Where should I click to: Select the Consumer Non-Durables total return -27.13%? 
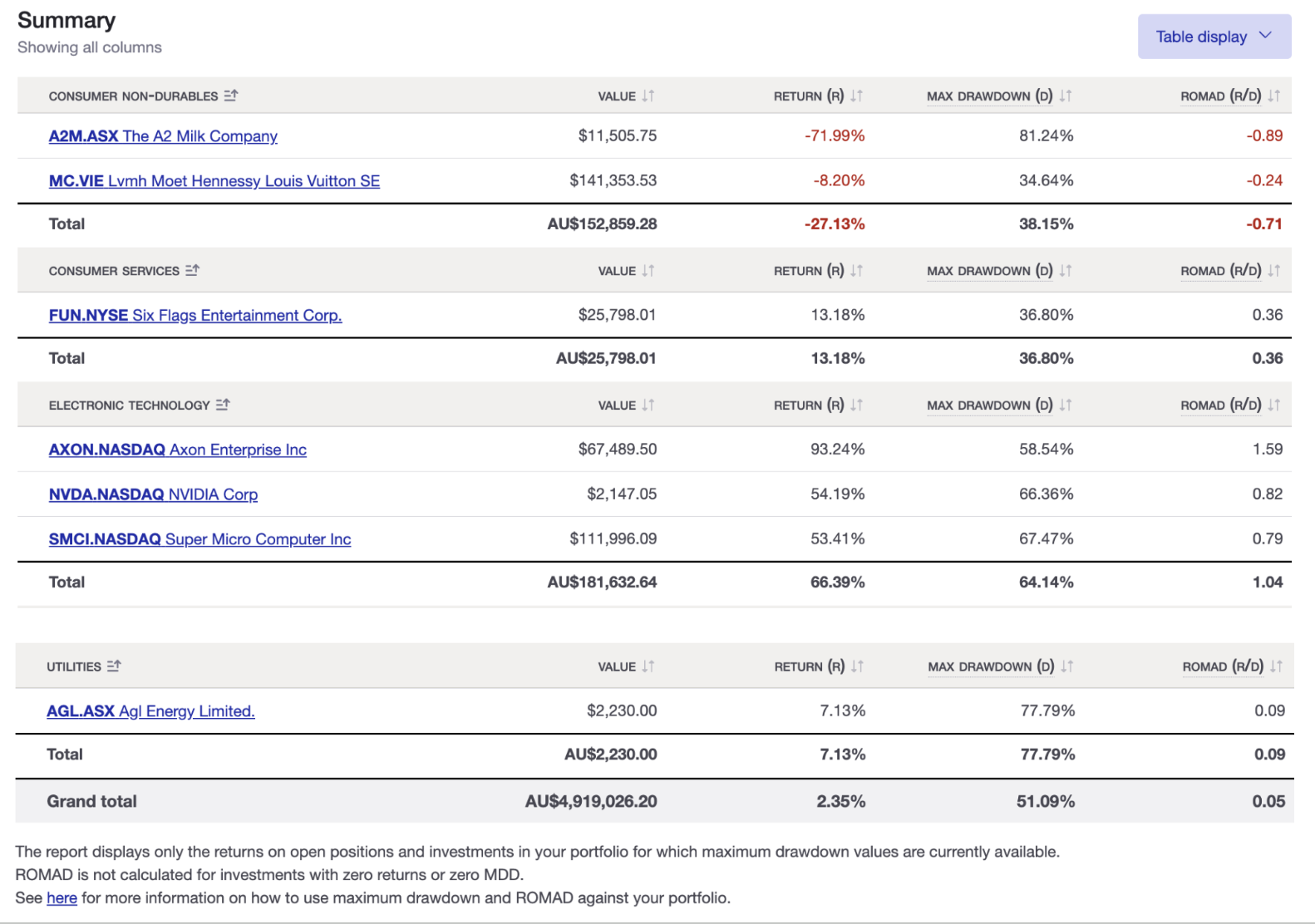point(835,224)
